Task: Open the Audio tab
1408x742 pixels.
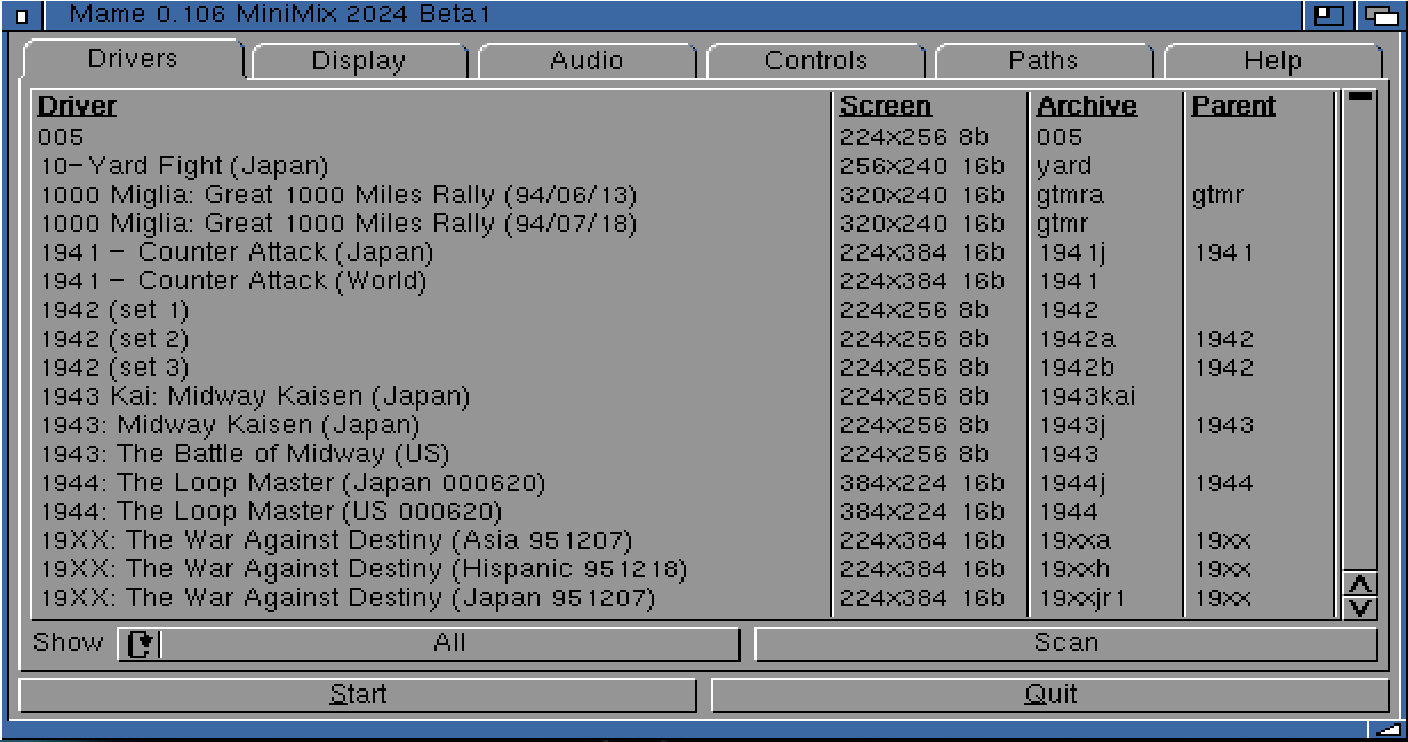Action: click(587, 61)
